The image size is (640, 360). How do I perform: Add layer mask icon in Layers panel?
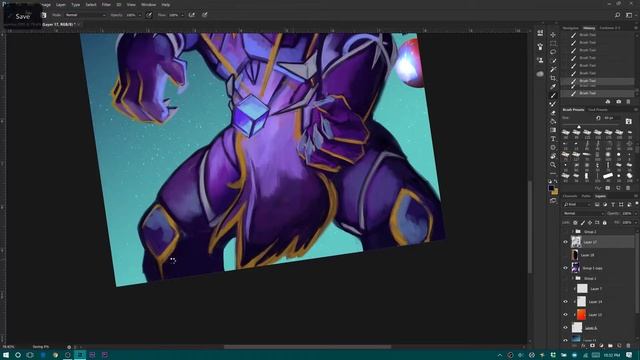592,346
